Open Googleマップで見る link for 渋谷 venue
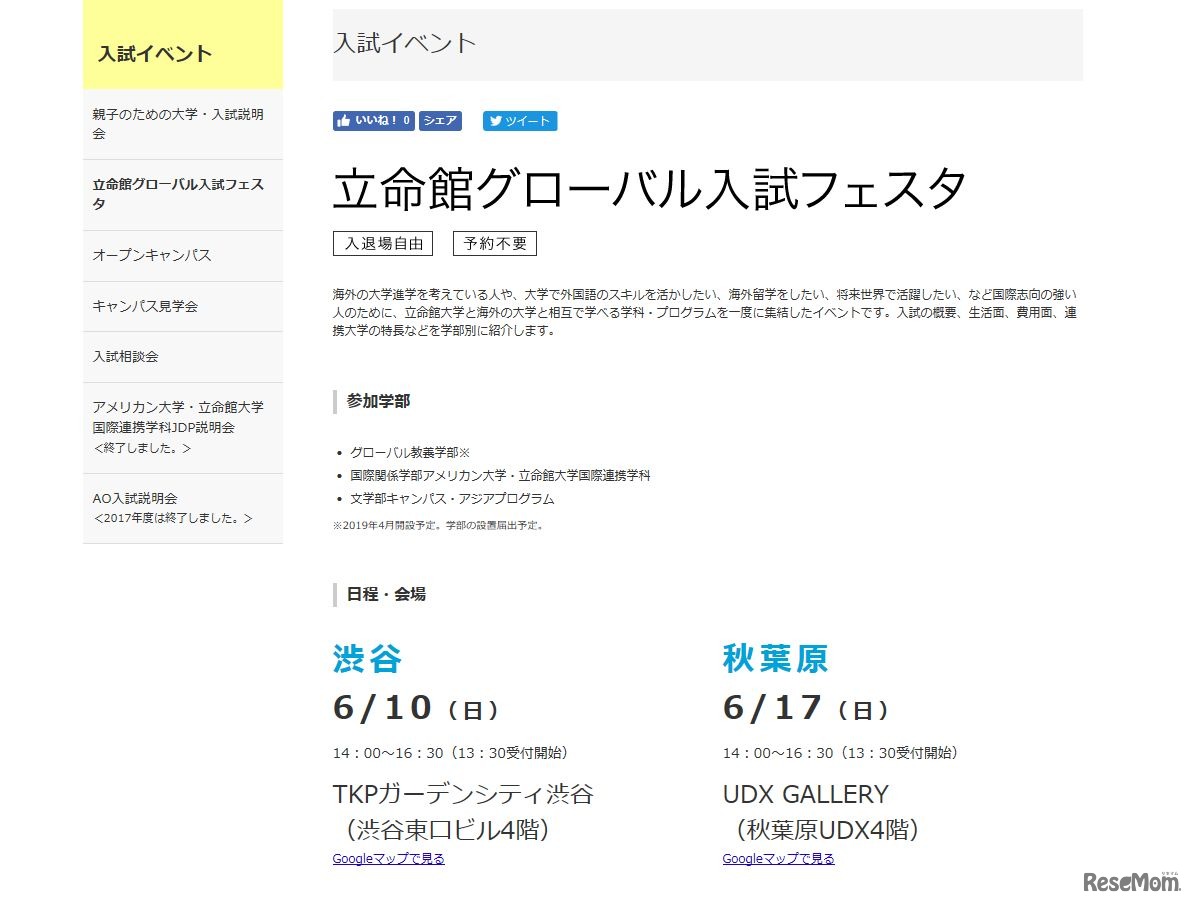Screen dimensions: 1194x905 tap(388, 859)
